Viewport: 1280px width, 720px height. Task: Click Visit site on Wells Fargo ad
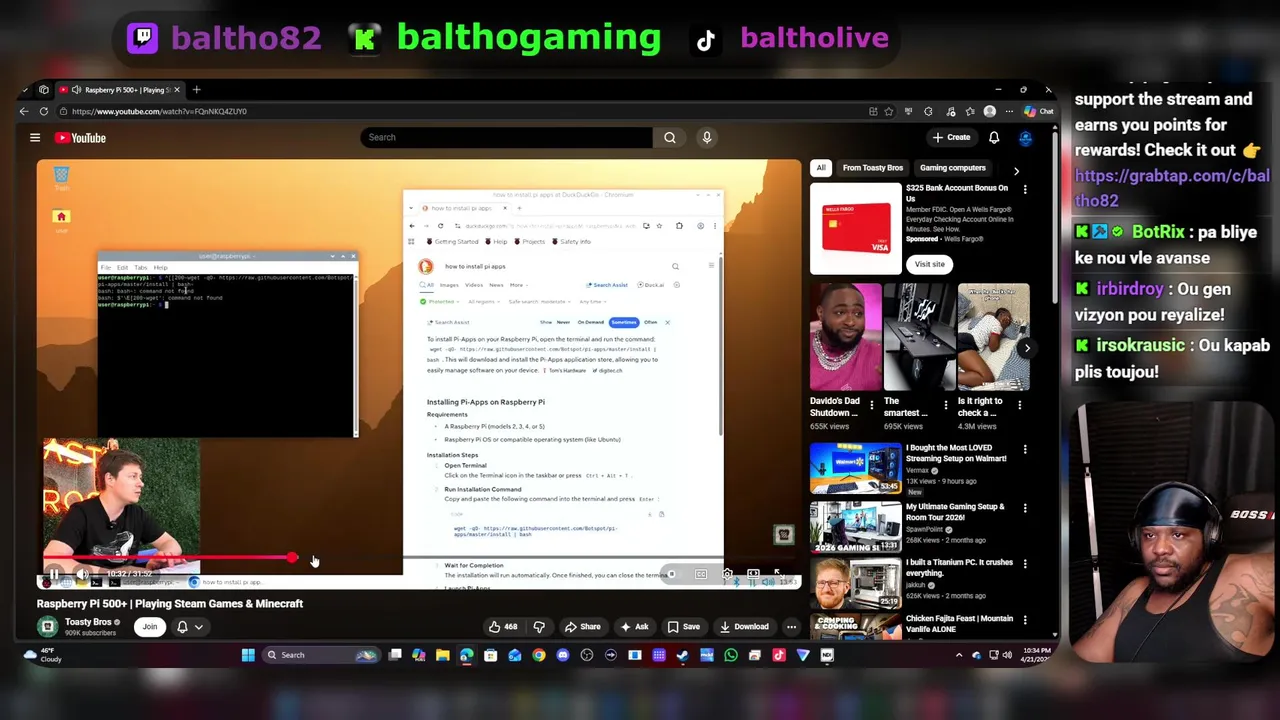pyautogui.click(x=929, y=264)
